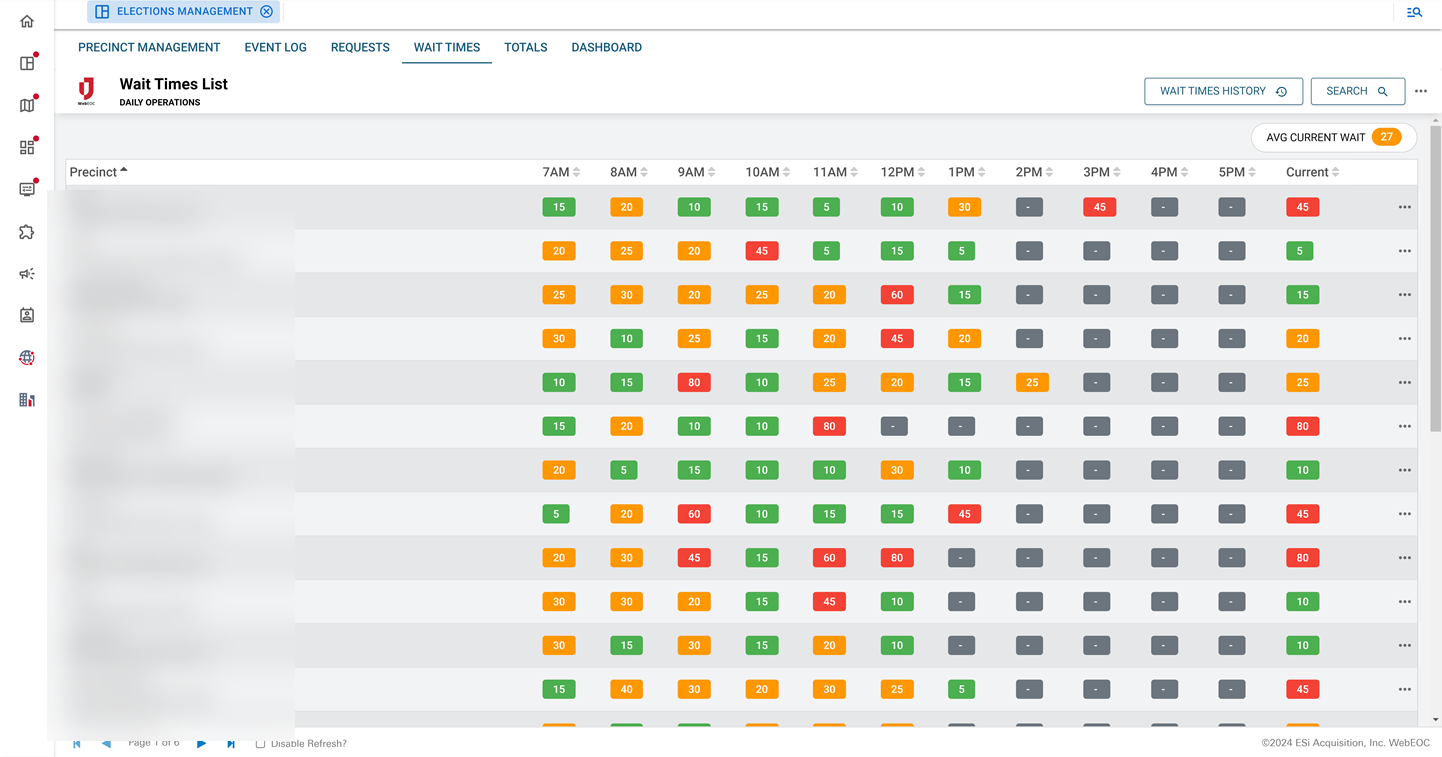Open the contact badge sidebar icon
This screenshot has width=1442, height=757.
point(27,315)
